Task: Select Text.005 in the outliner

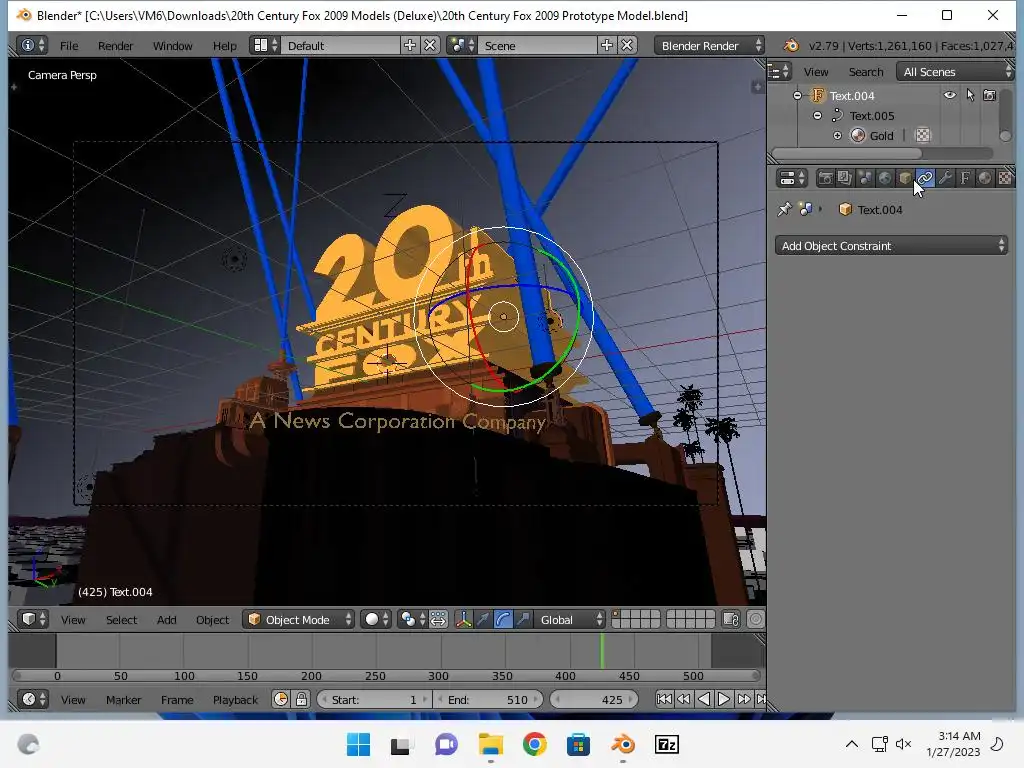Action: pyautogui.click(x=871, y=116)
